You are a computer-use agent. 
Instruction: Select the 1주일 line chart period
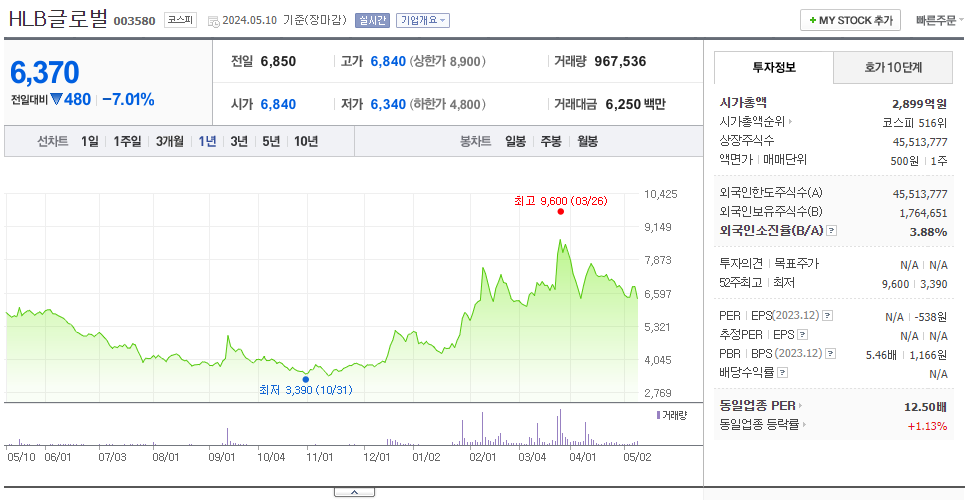(x=127, y=141)
